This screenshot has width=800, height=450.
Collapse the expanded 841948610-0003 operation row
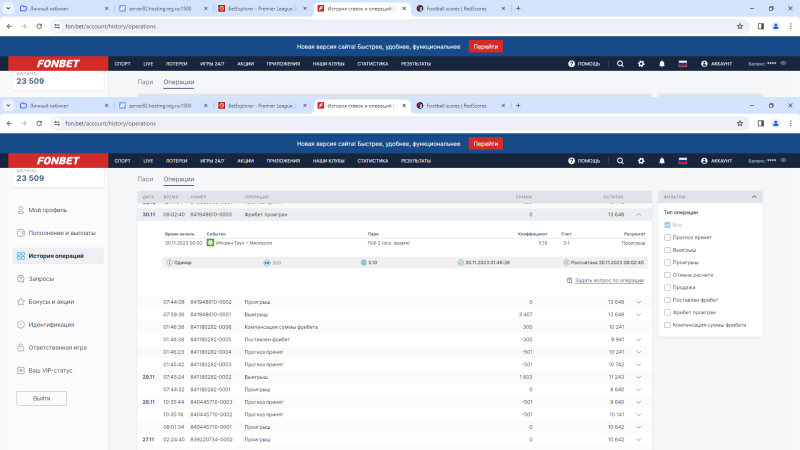coord(638,214)
